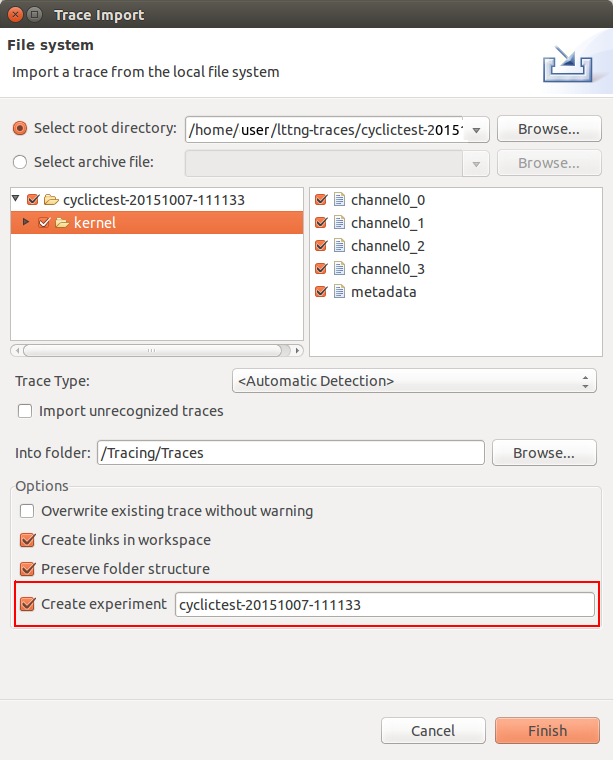Click the metadata file icon
Screen dimensions: 613x760
tap(338, 292)
